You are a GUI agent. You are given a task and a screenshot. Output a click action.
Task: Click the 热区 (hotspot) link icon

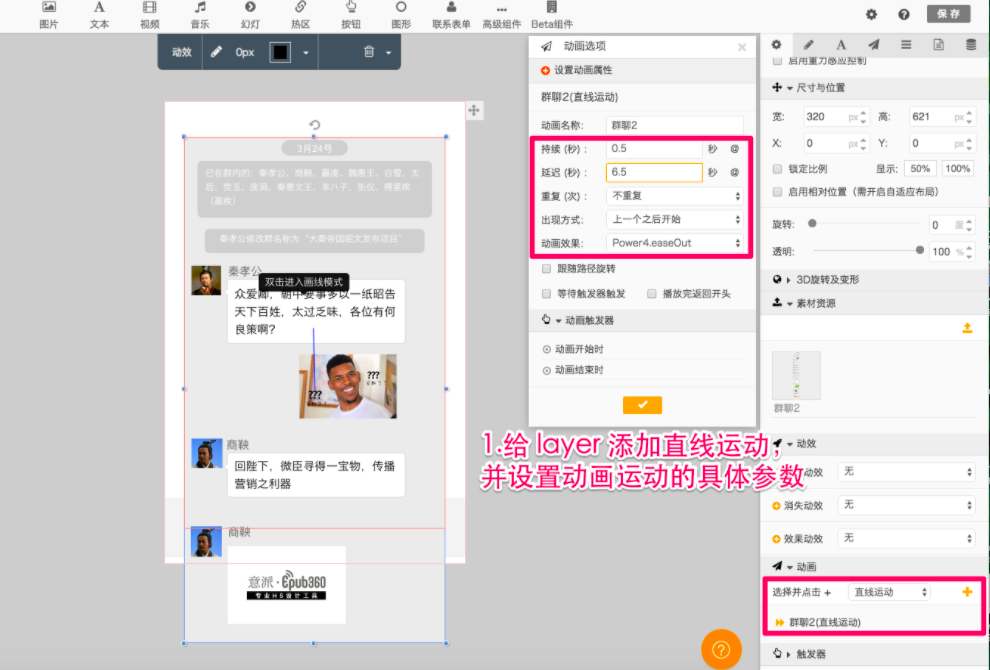coord(299,14)
